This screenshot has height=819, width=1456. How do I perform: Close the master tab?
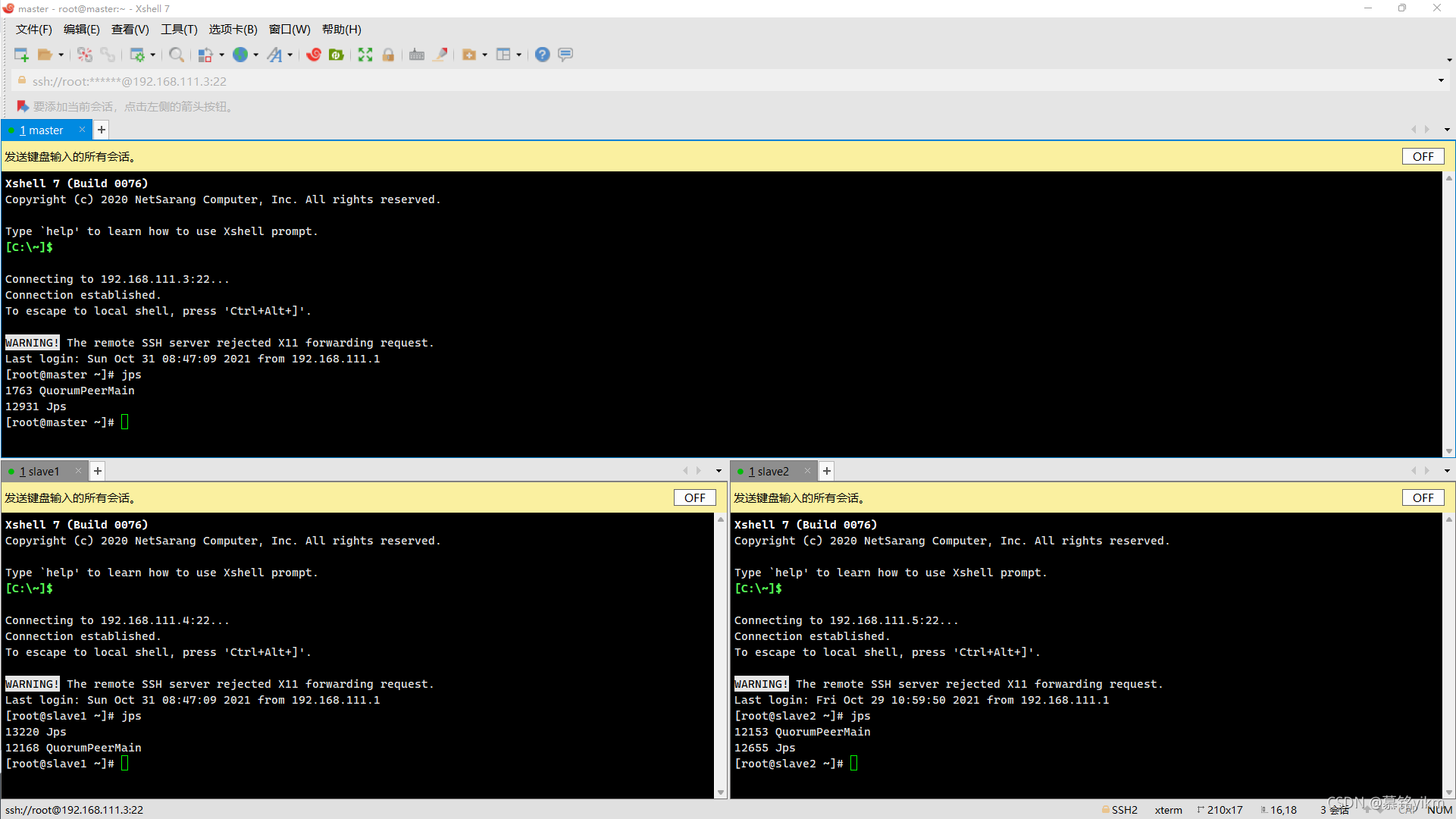click(x=82, y=130)
